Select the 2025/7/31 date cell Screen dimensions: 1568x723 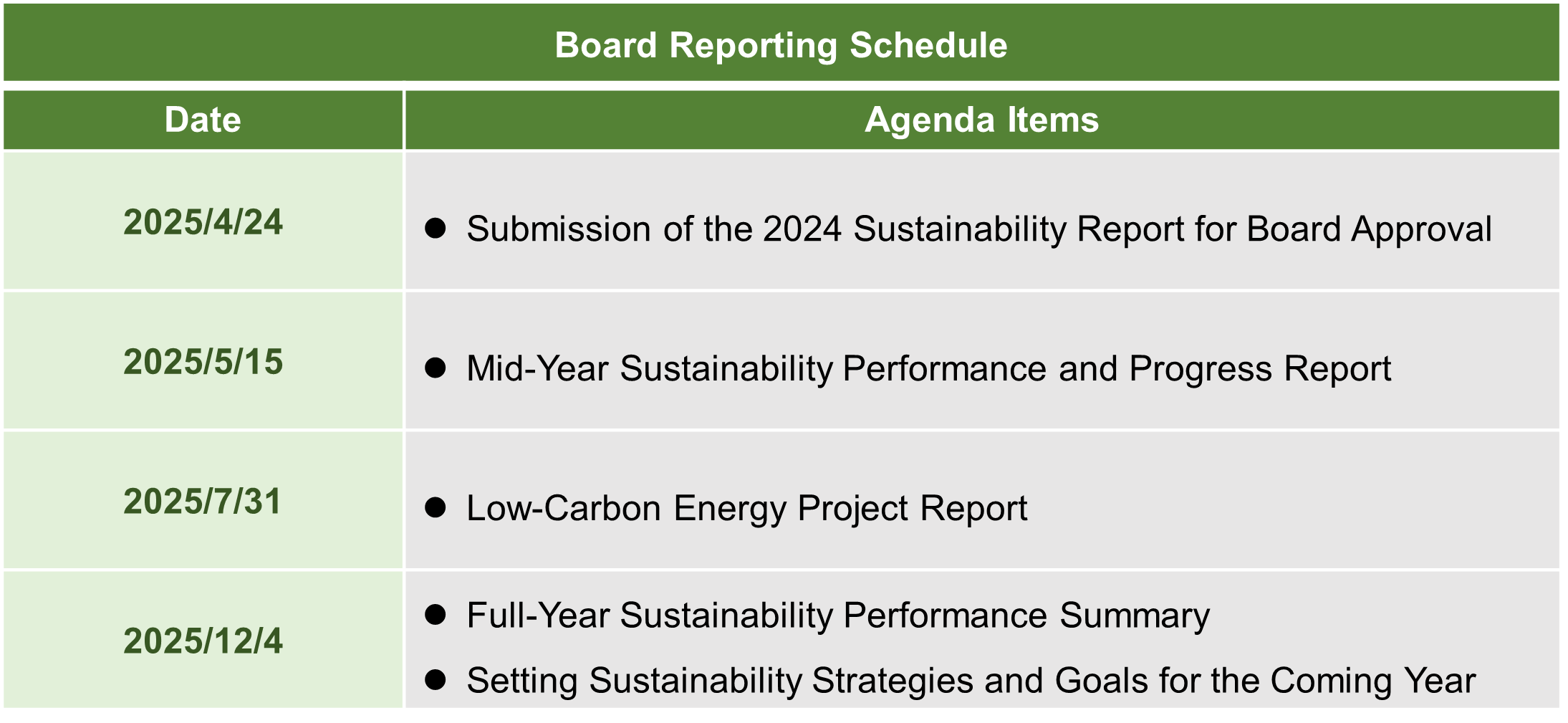[x=203, y=502]
